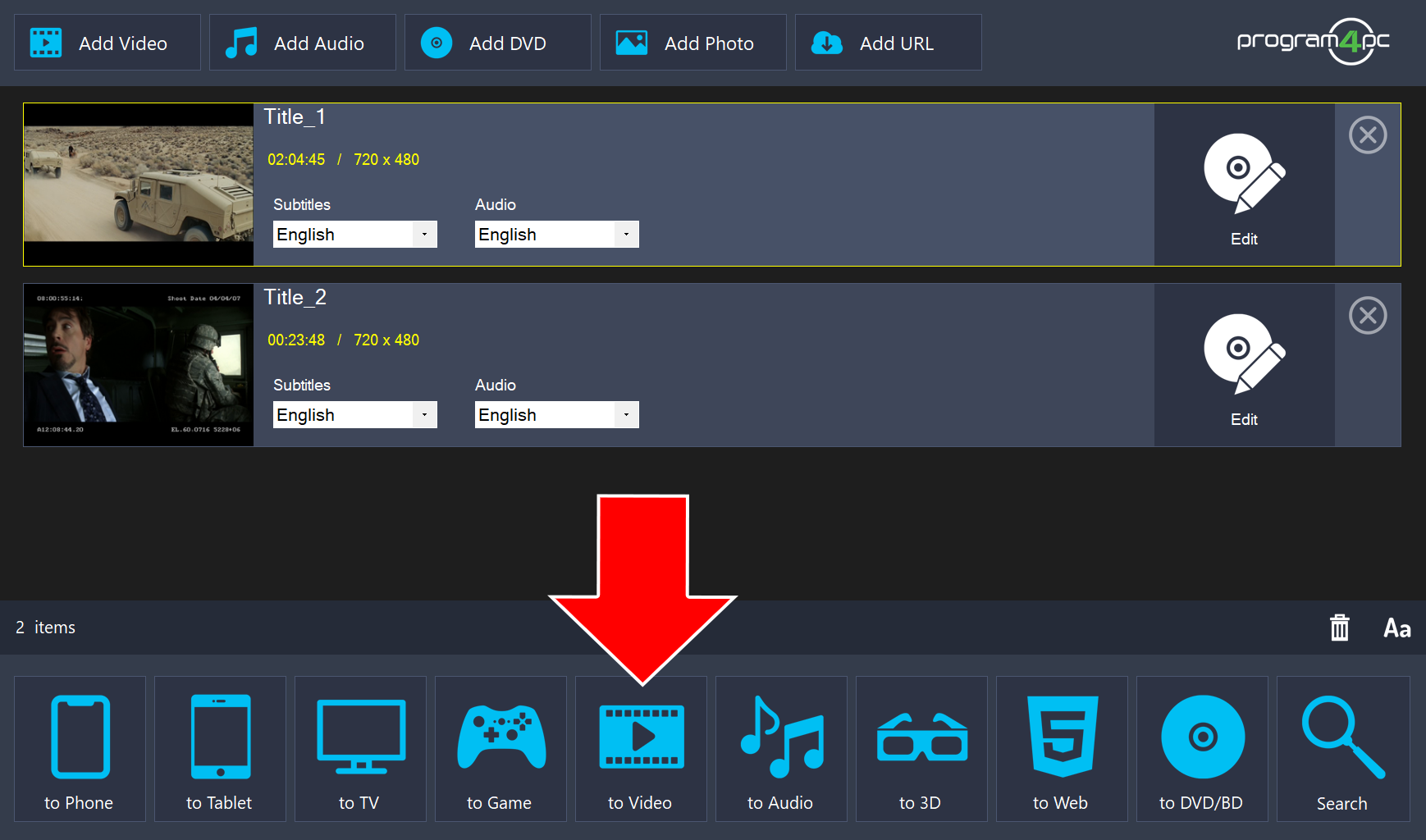The height and width of the screenshot is (840, 1426).
Task: Click the trash can delete icon
Action: pos(1340,628)
